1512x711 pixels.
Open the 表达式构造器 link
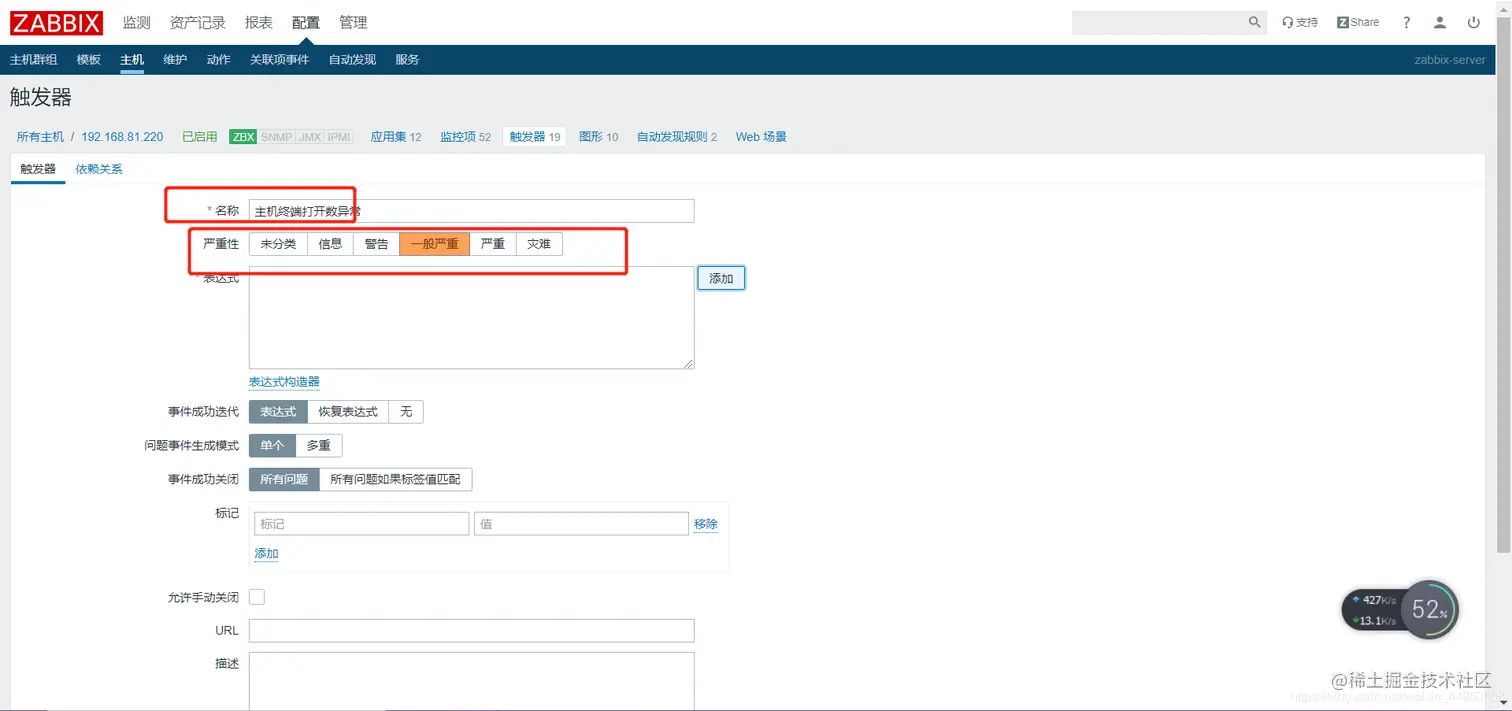284,382
